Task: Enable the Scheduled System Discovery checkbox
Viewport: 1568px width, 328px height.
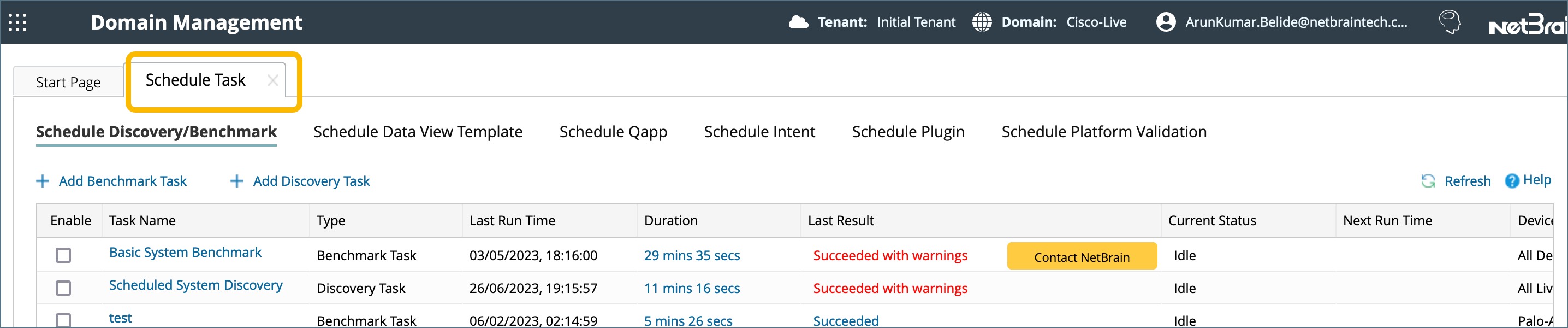Action: tap(63, 289)
